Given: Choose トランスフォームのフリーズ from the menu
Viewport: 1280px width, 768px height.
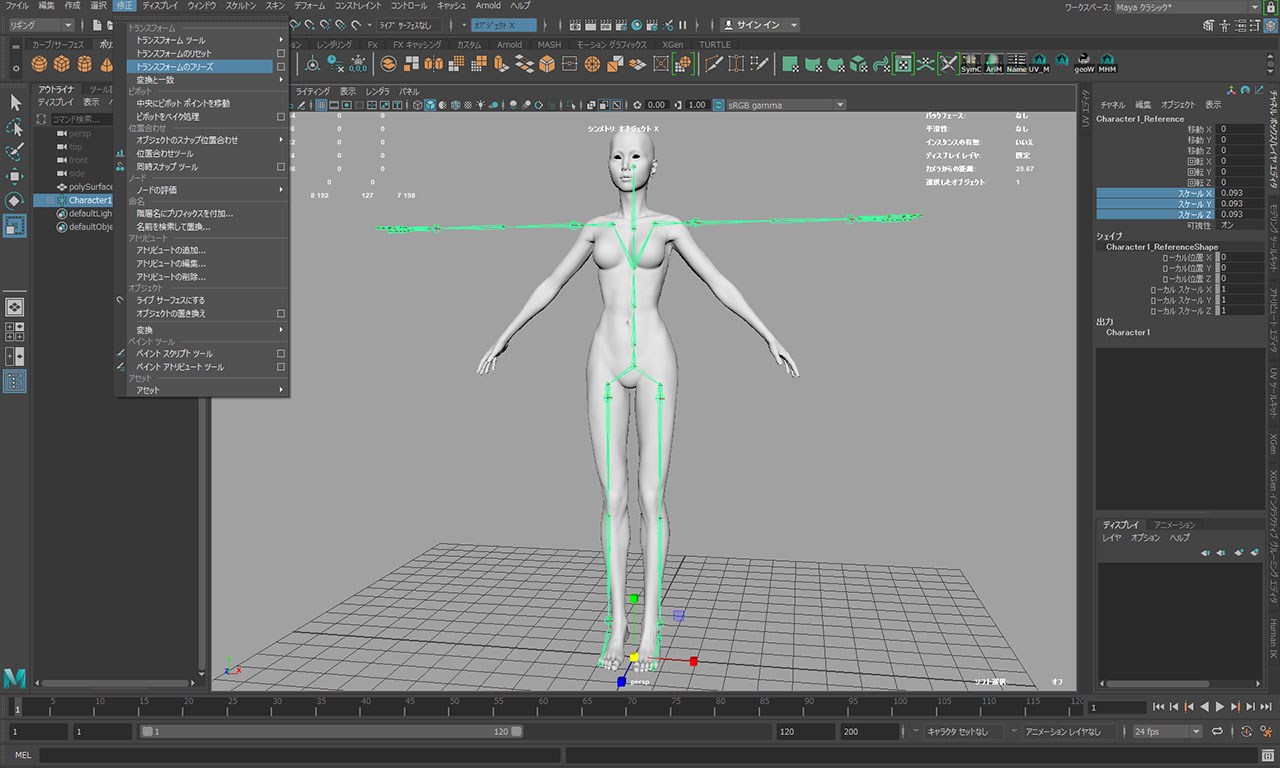Looking at the screenshot, I should tap(175, 66).
